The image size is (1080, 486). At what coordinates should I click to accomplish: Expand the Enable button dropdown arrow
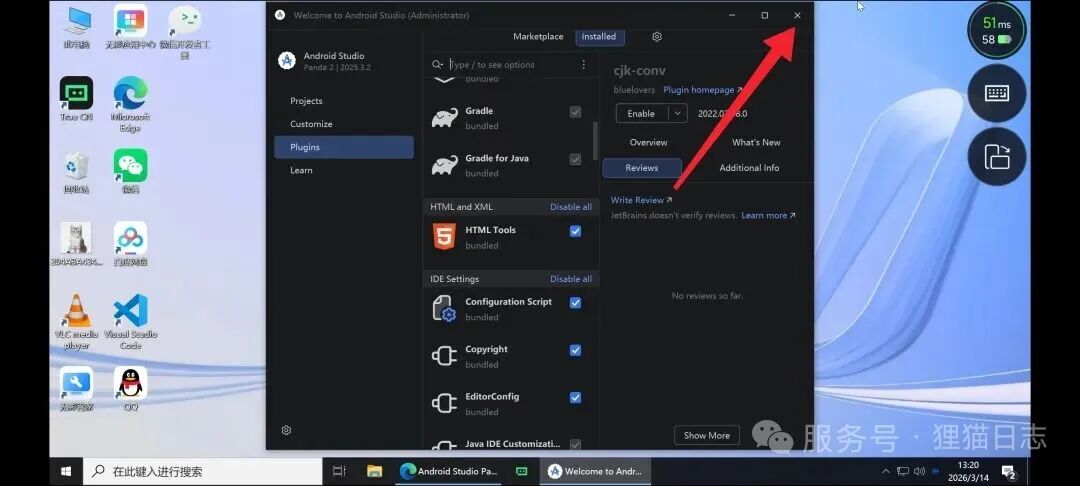click(x=678, y=114)
